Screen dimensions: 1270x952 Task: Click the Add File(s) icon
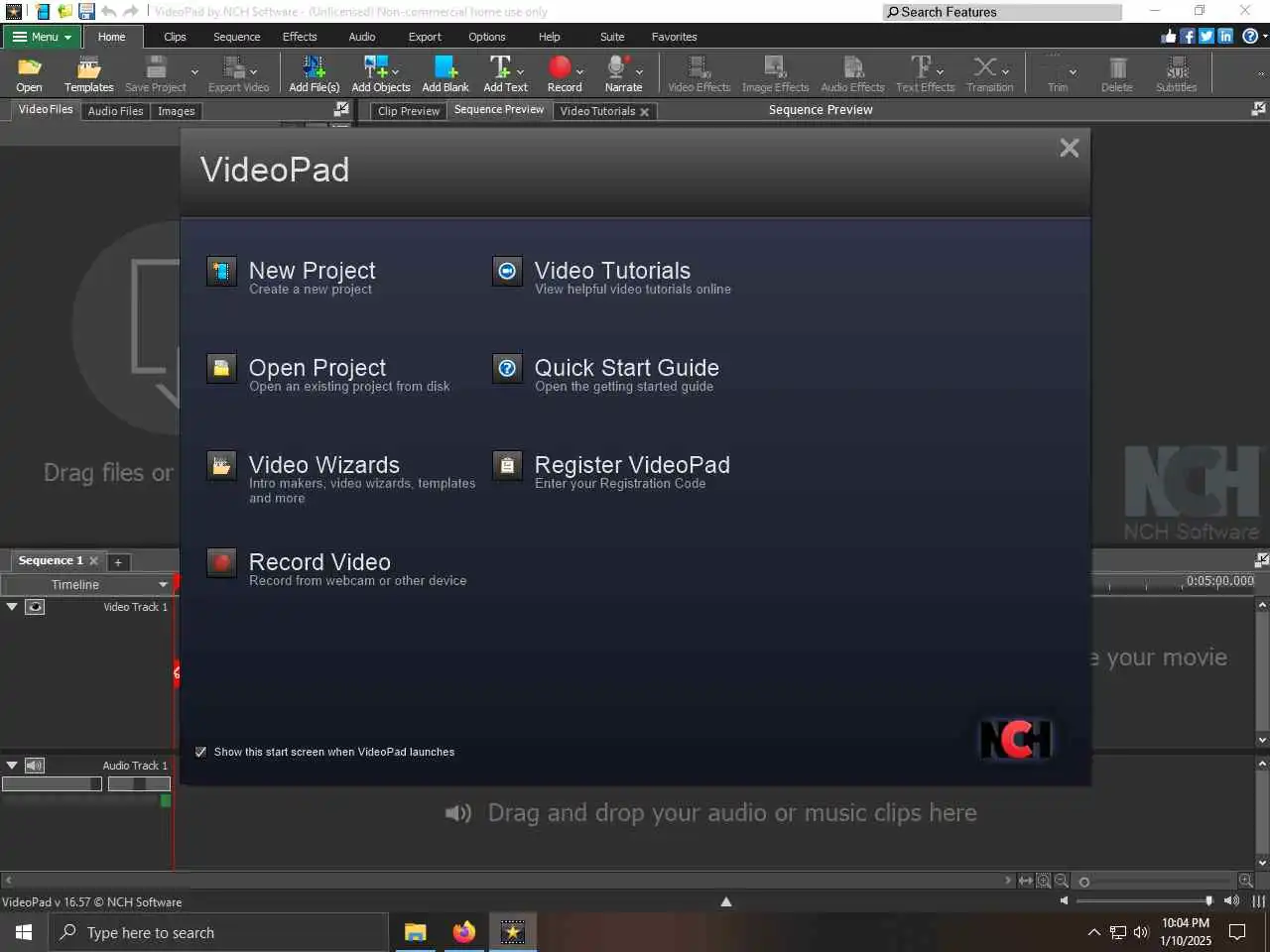tap(314, 67)
